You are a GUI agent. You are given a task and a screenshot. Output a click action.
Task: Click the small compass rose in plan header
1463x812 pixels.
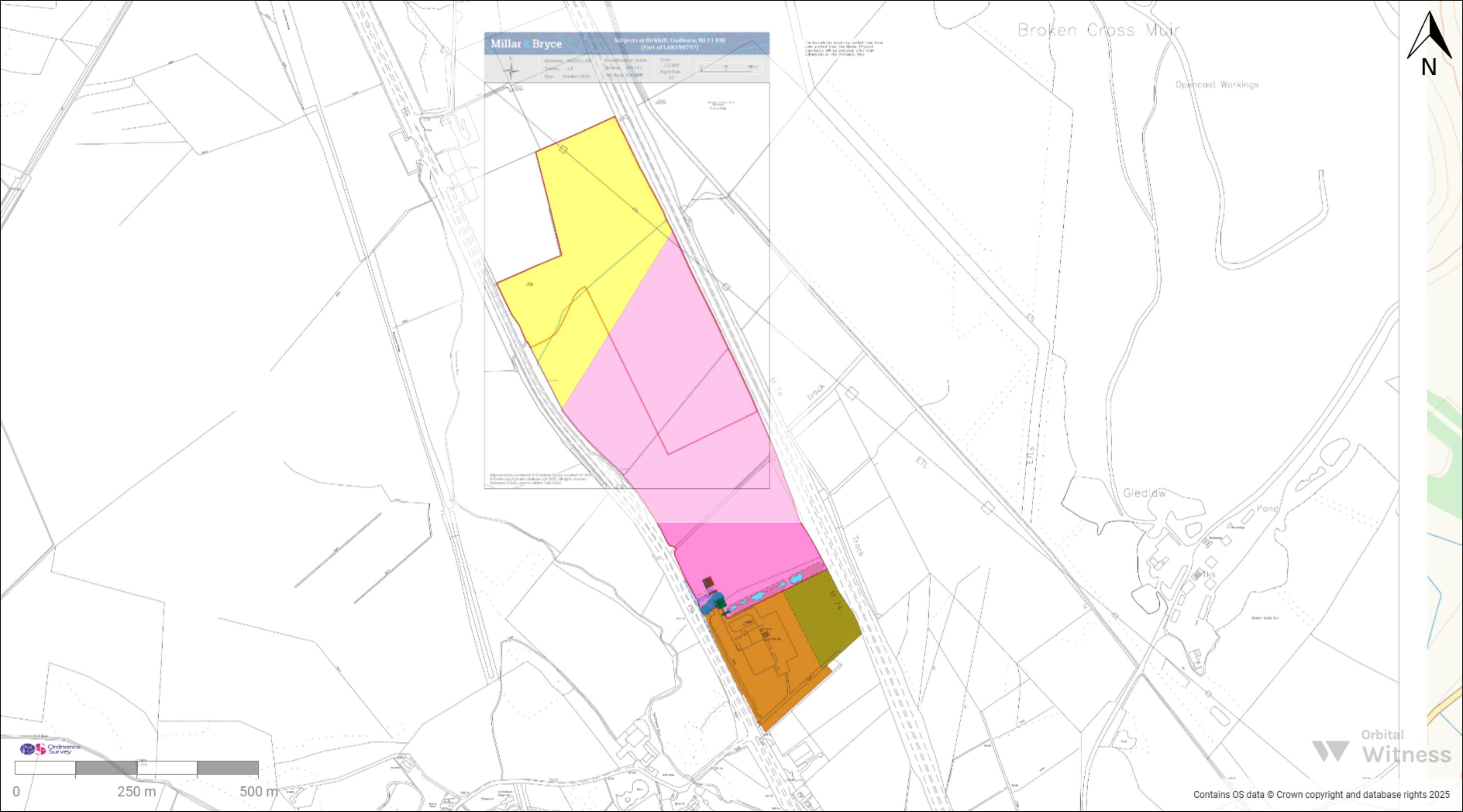[511, 70]
